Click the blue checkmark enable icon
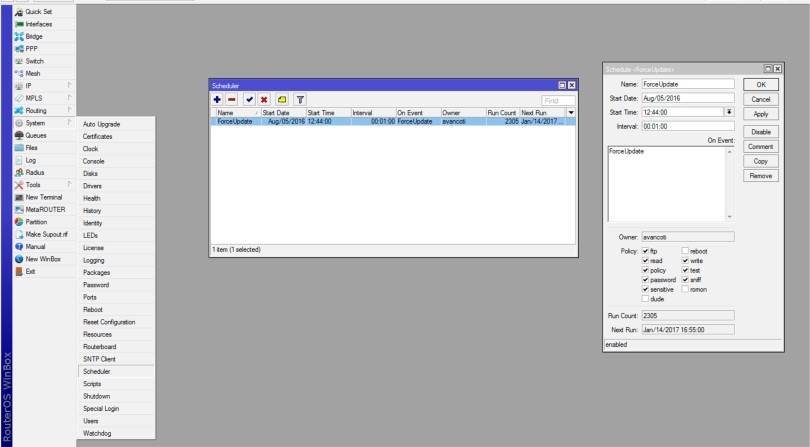810x447 pixels. click(248, 101)
